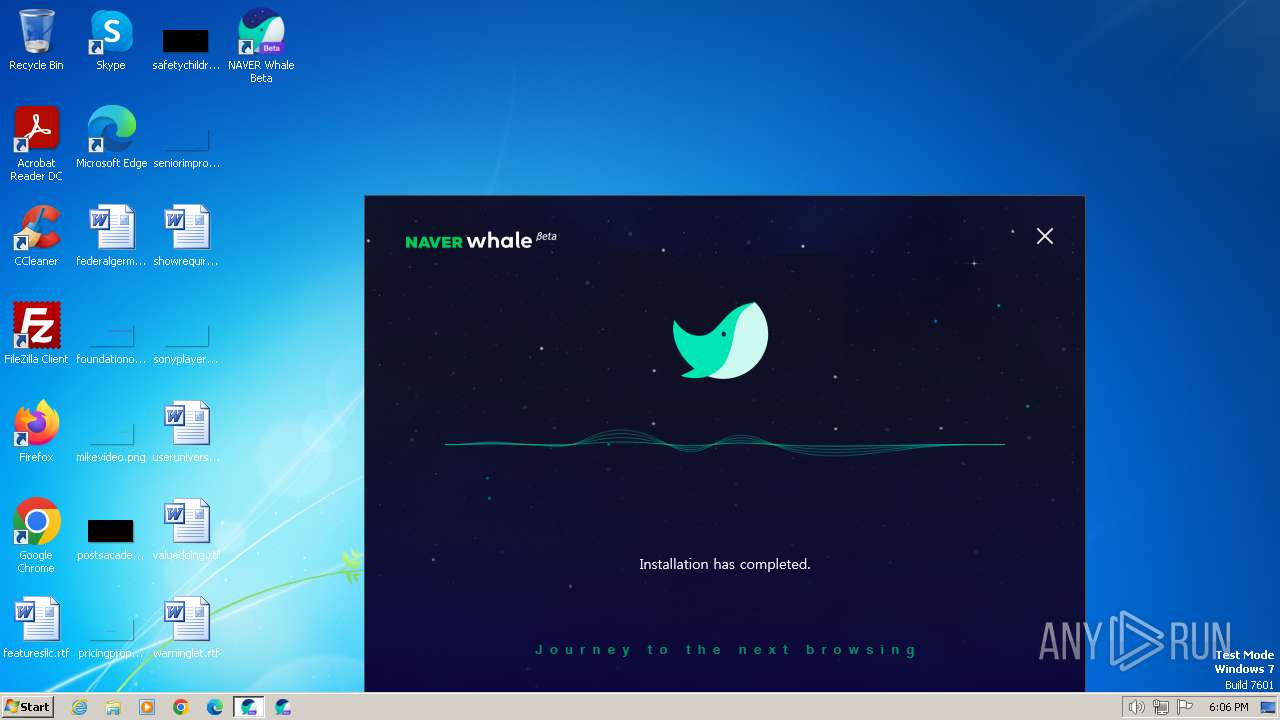The height and width of the screenshot is (720, 1280).
Task: Select the Acrobat Reader DC desktop icon
Action: pyautogui.click(x=36, y=145)
